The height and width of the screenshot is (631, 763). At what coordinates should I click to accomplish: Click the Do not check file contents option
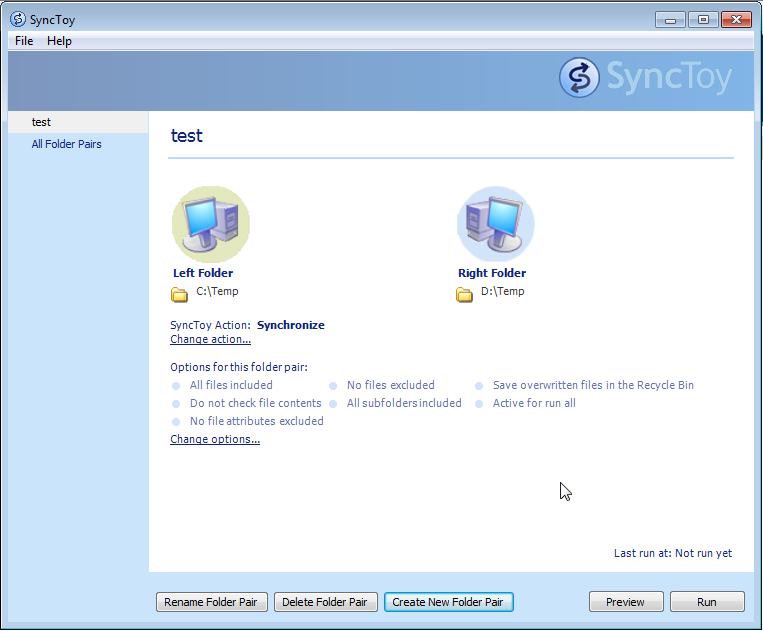pos(255,403)
